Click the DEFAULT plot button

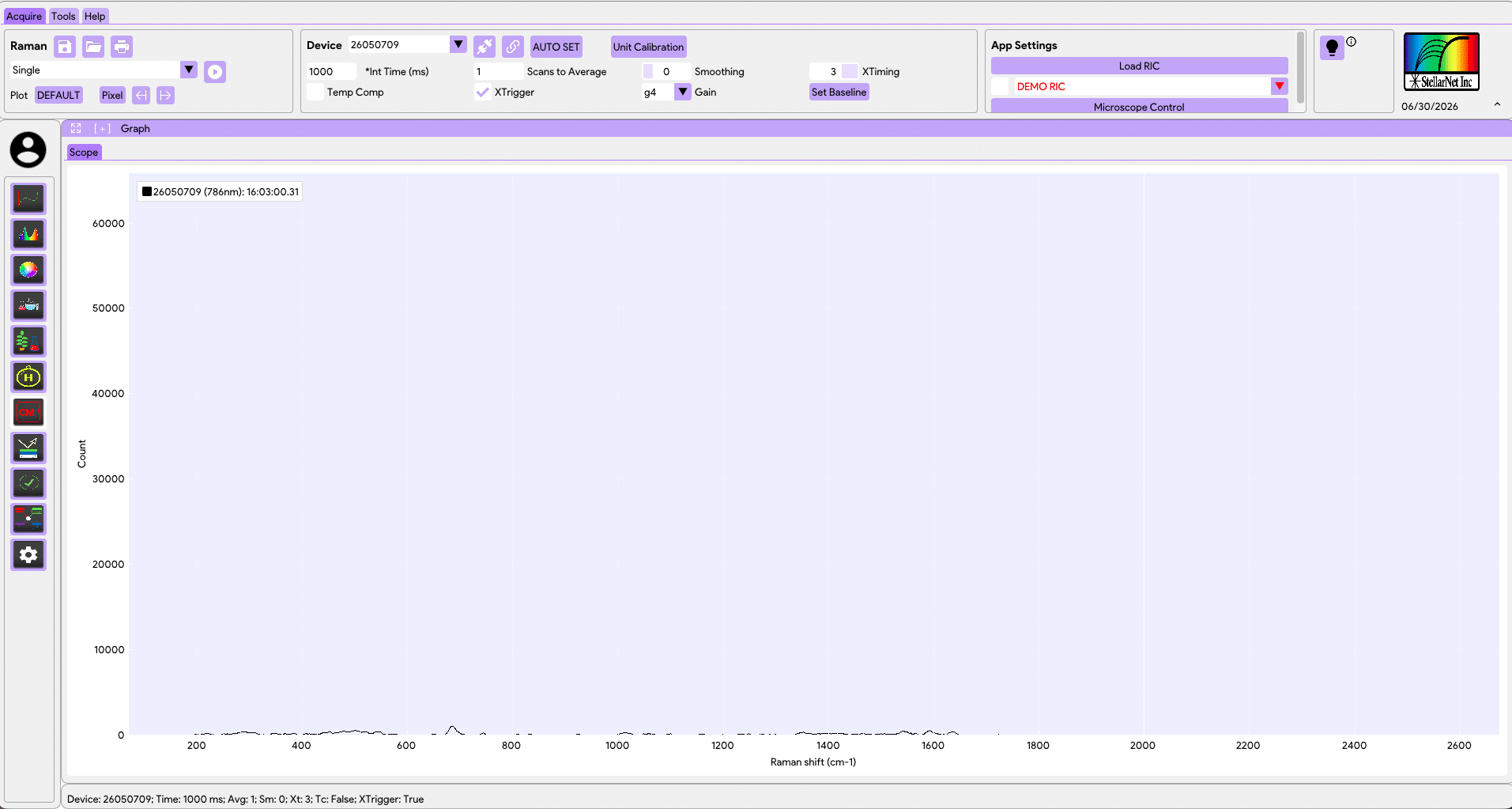point(58,95)
